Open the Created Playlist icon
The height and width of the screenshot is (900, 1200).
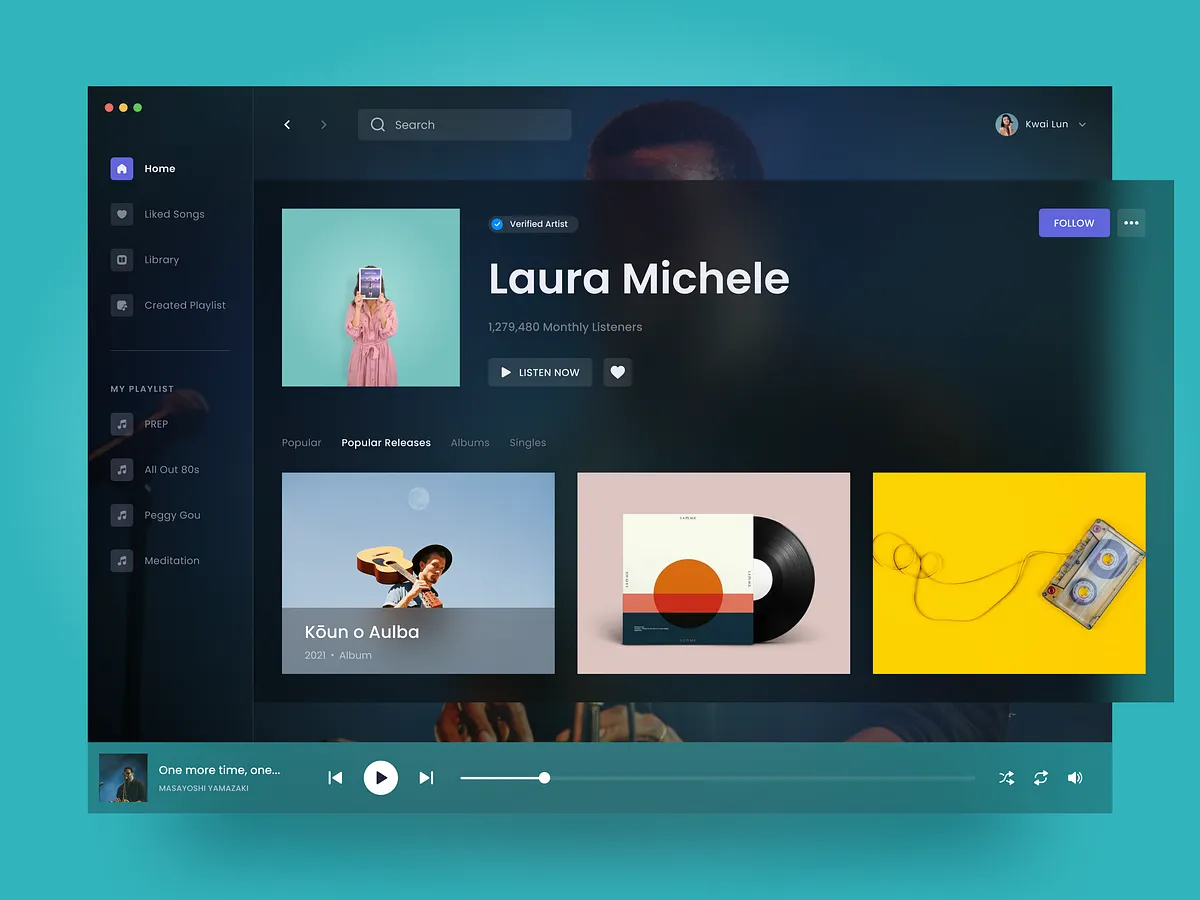pyautogui.click(x=122, y=305)
